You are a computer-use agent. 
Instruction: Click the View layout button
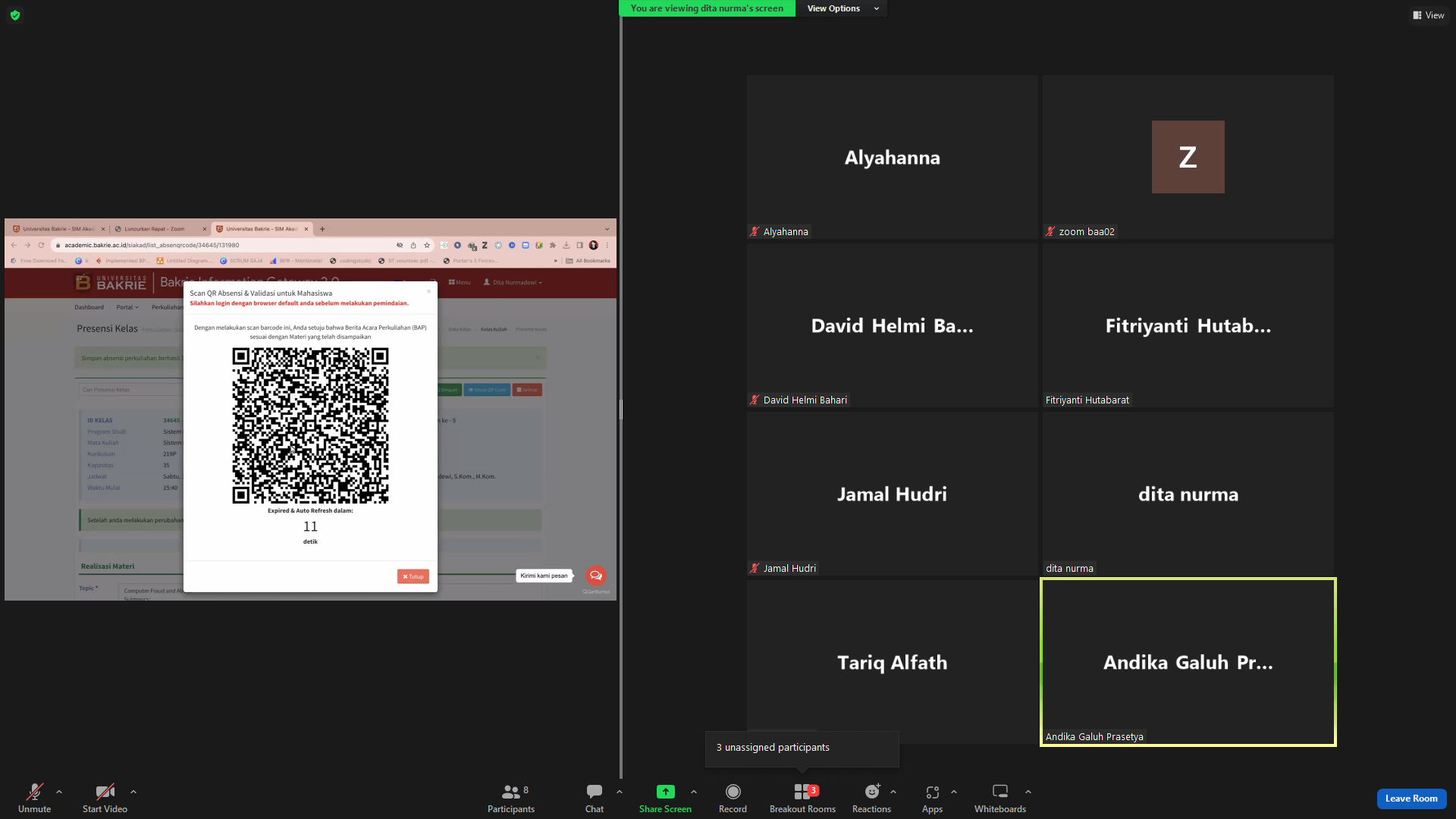pyautogui.click(x=1429, y=15)
